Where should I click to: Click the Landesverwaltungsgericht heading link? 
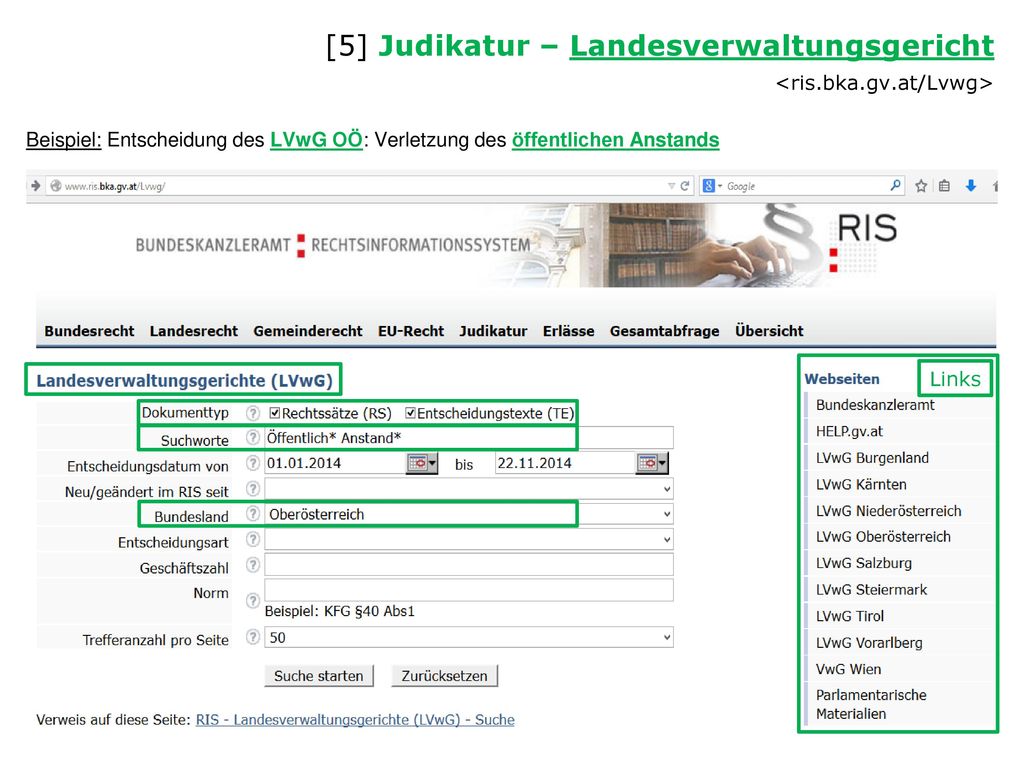(x=782, y=46)
